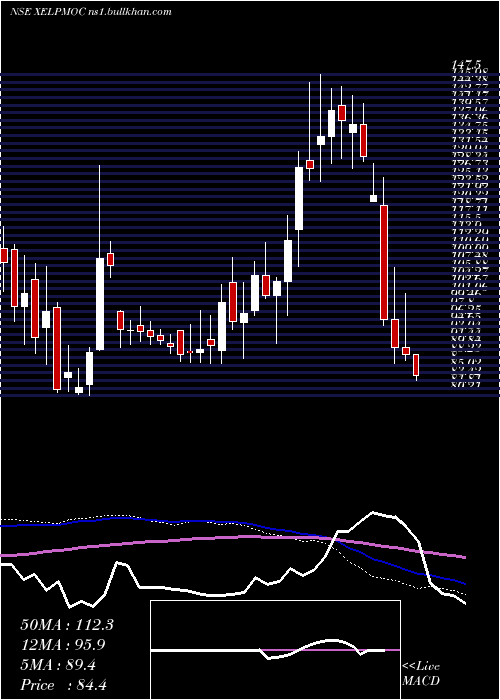Click the 12MA : 95.9 label

64,645
